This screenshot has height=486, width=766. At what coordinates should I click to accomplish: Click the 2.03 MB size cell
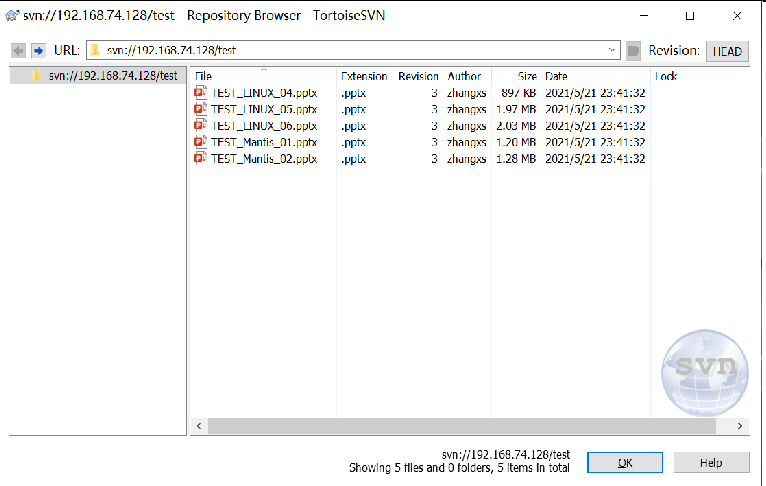pyautogui.click(x=516, y=126)
